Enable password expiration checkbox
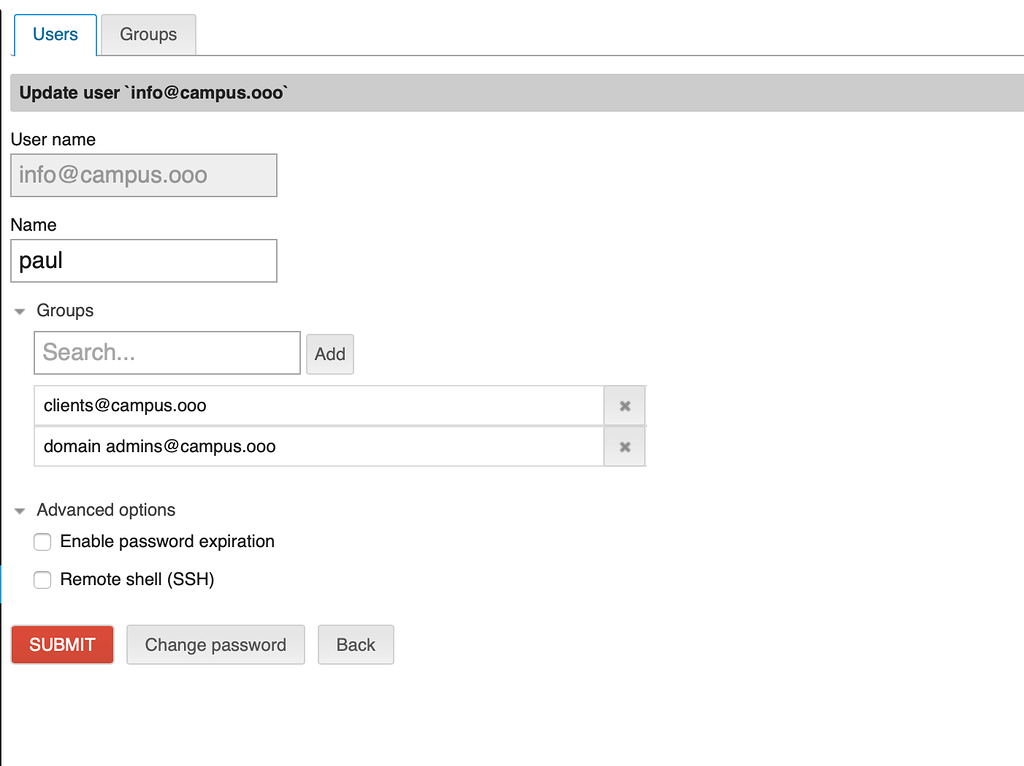The height and width of the screenshot is (766, 1024). (42, 542)
